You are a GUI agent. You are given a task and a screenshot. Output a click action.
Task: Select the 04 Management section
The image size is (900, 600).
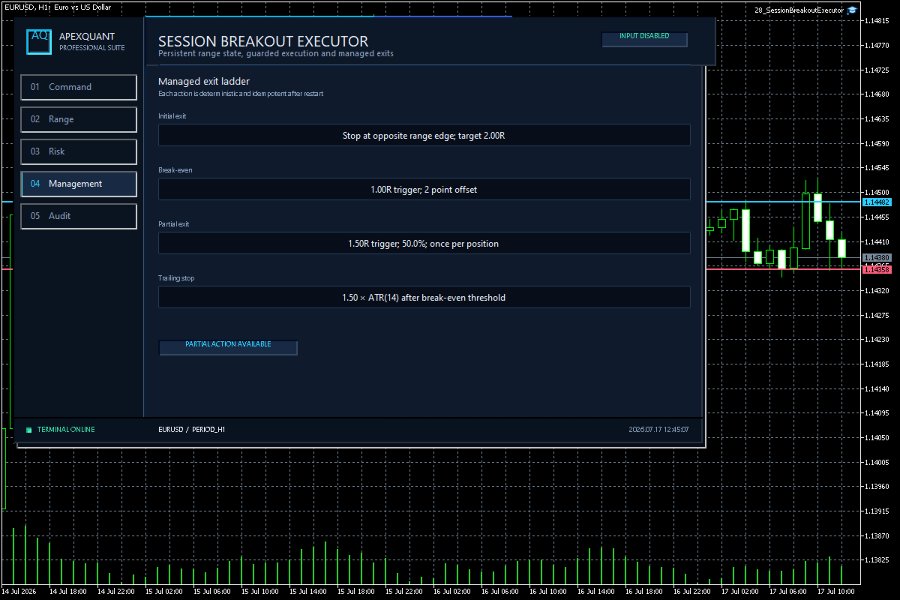point(79,184)
